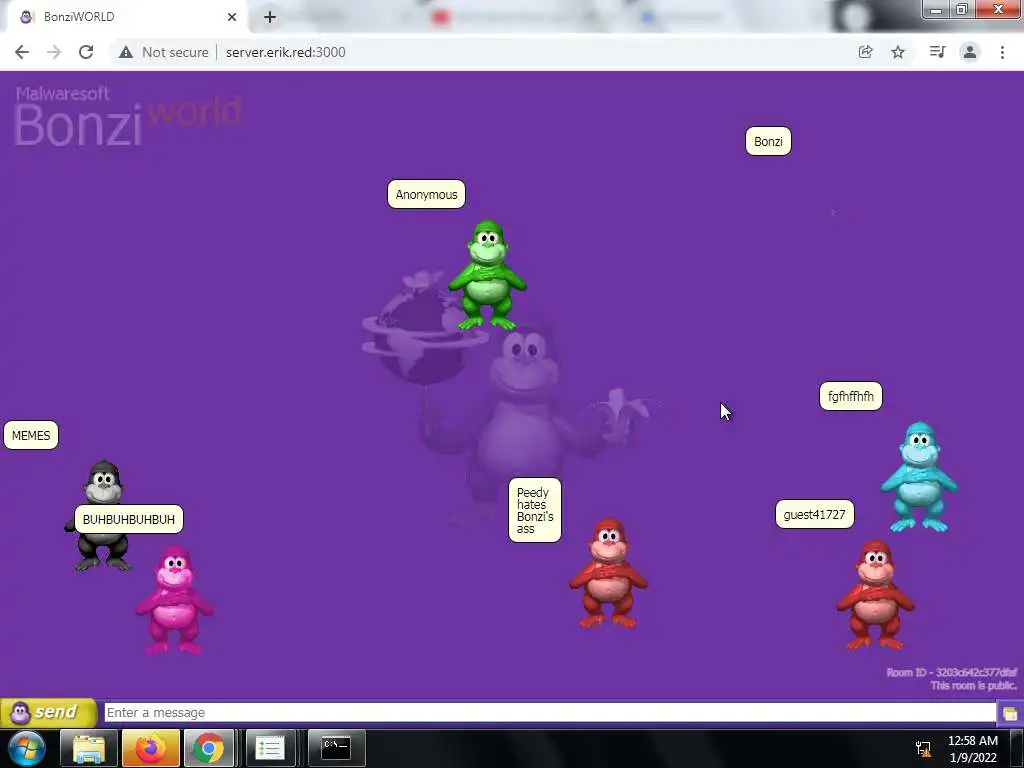Click the network tray icon
1024x768 pixels.
[923, 749]
